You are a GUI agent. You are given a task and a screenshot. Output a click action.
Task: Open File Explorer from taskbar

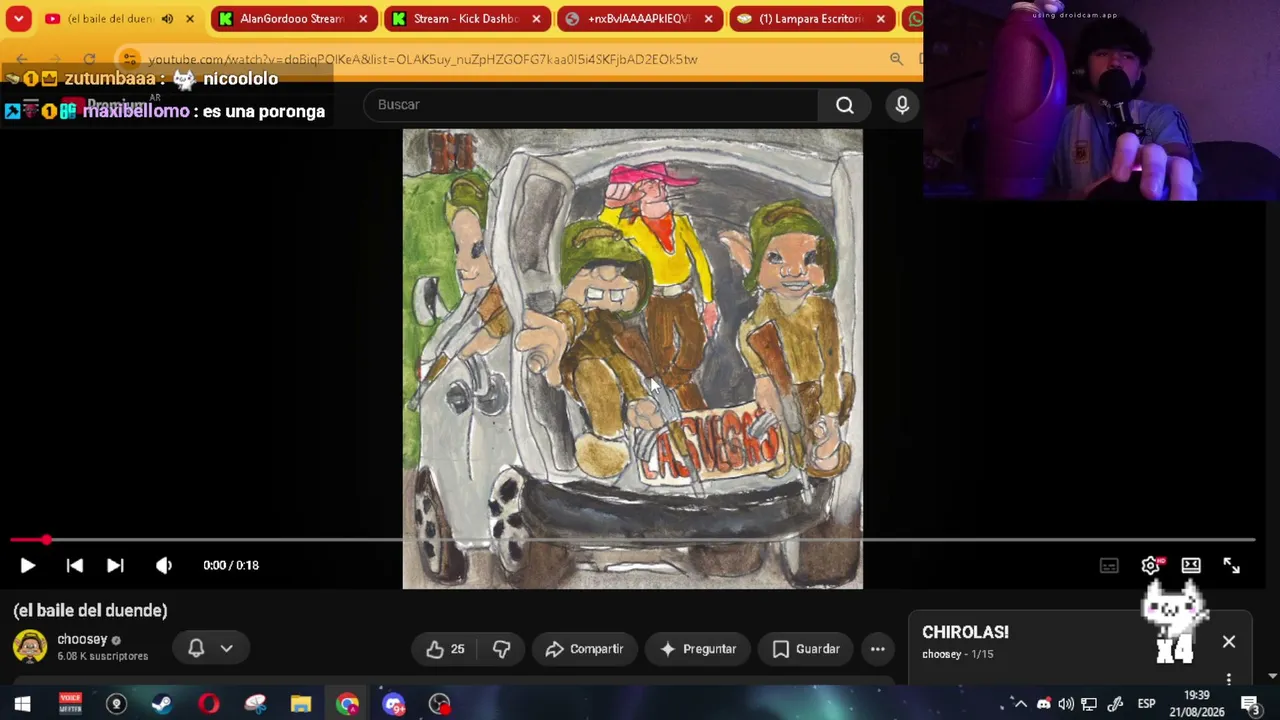click(x=300, y=704)
